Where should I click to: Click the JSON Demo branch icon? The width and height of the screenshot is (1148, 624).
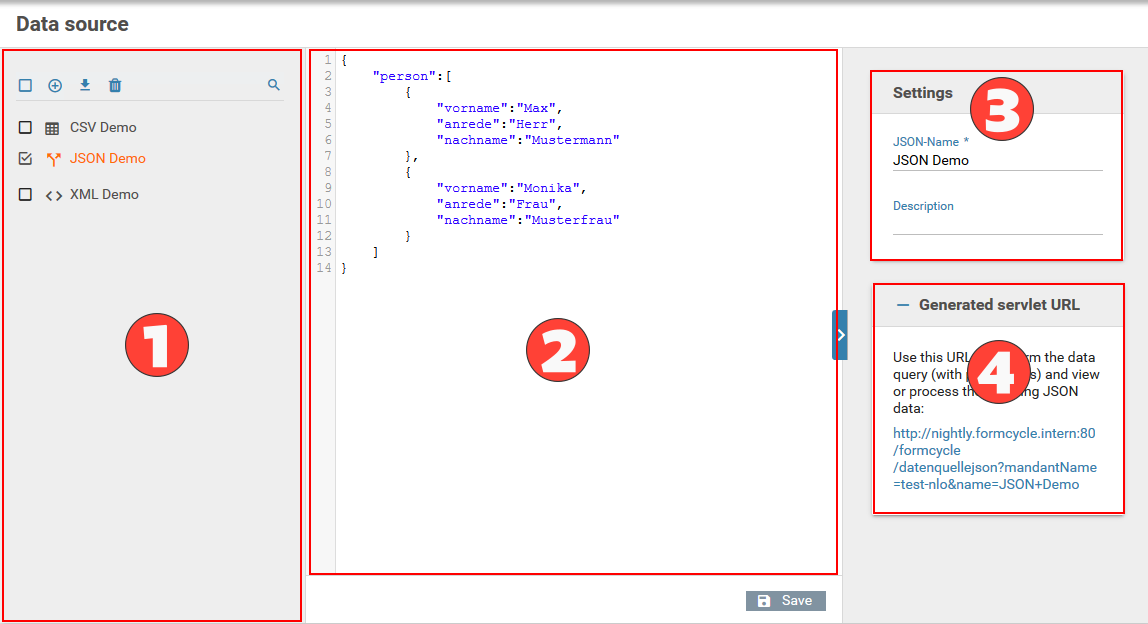(x=53, y=159)
